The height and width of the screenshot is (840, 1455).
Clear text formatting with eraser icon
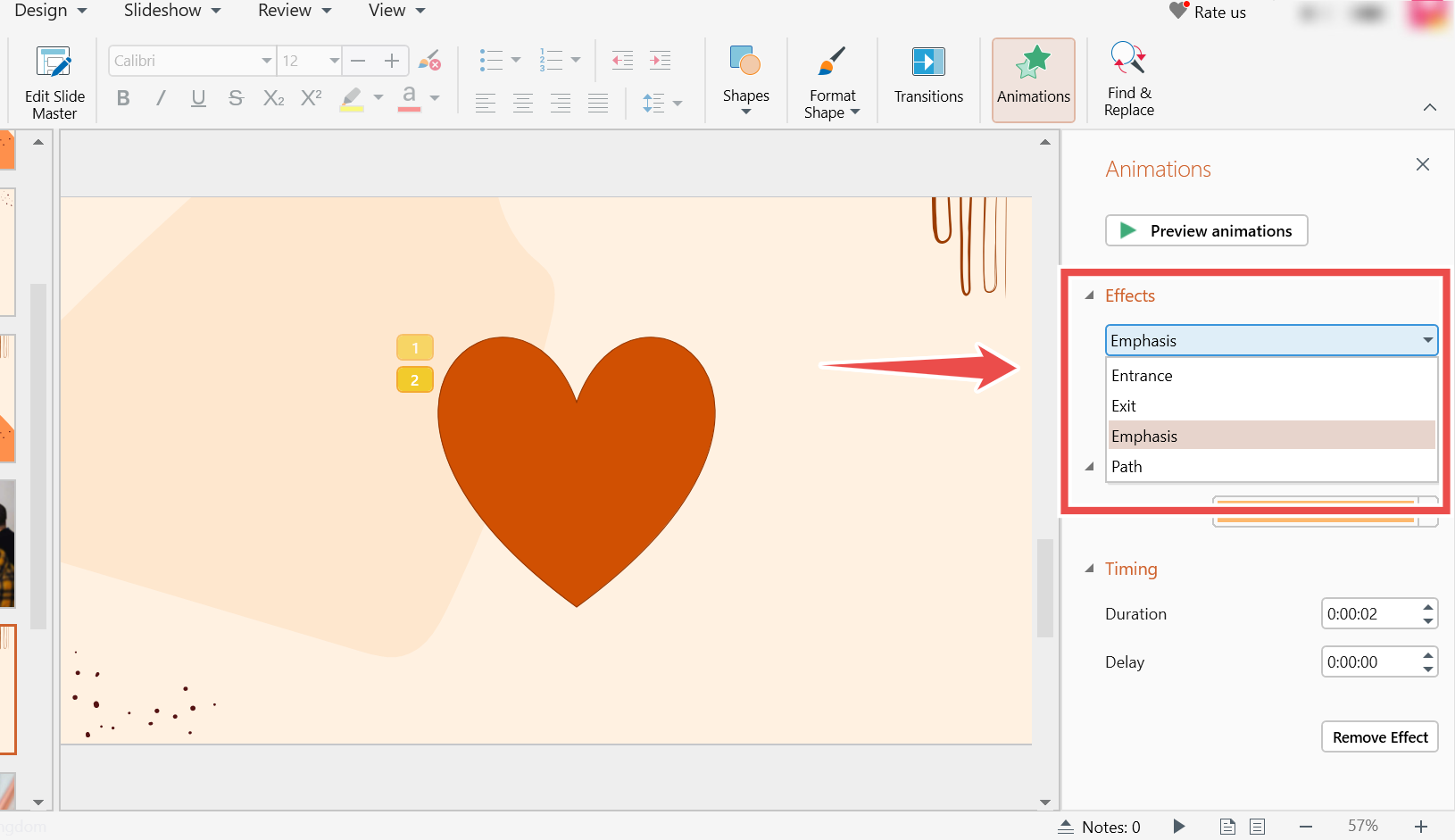coord(429,61)
